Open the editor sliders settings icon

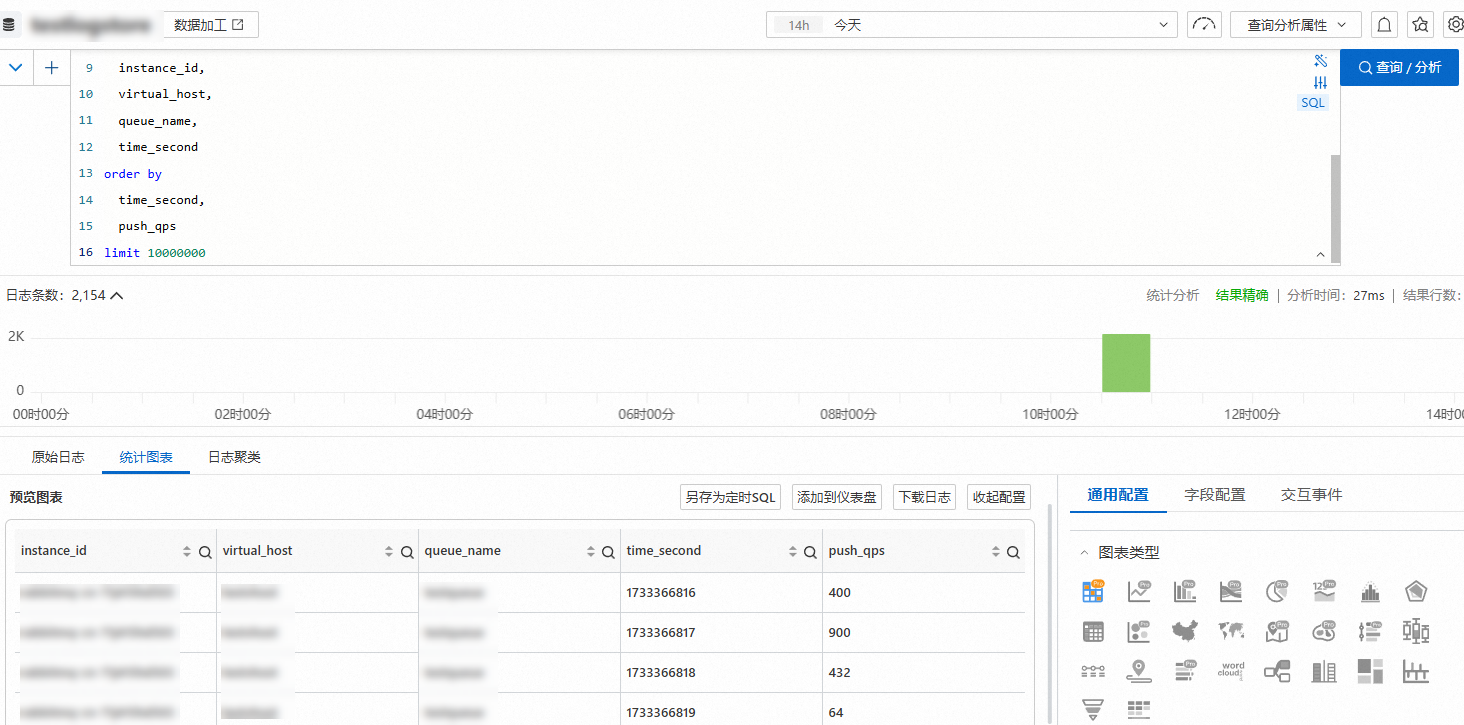pyautogui.click(x=1320, y=82)
